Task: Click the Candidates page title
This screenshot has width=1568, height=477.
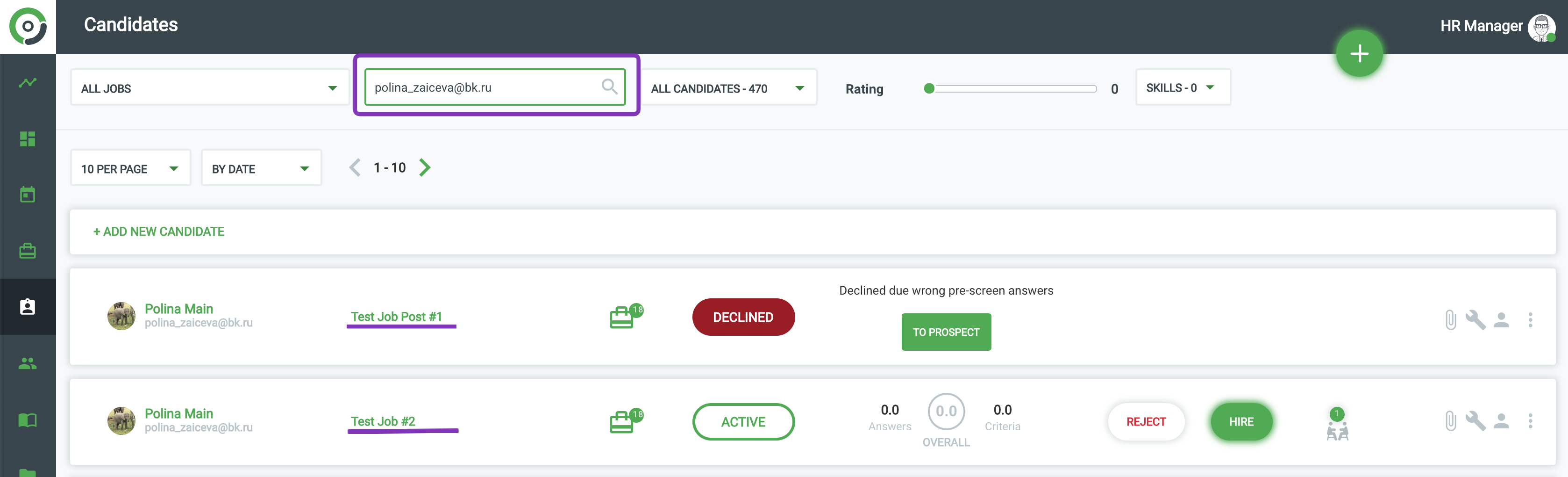Action: tap(131, 24)
